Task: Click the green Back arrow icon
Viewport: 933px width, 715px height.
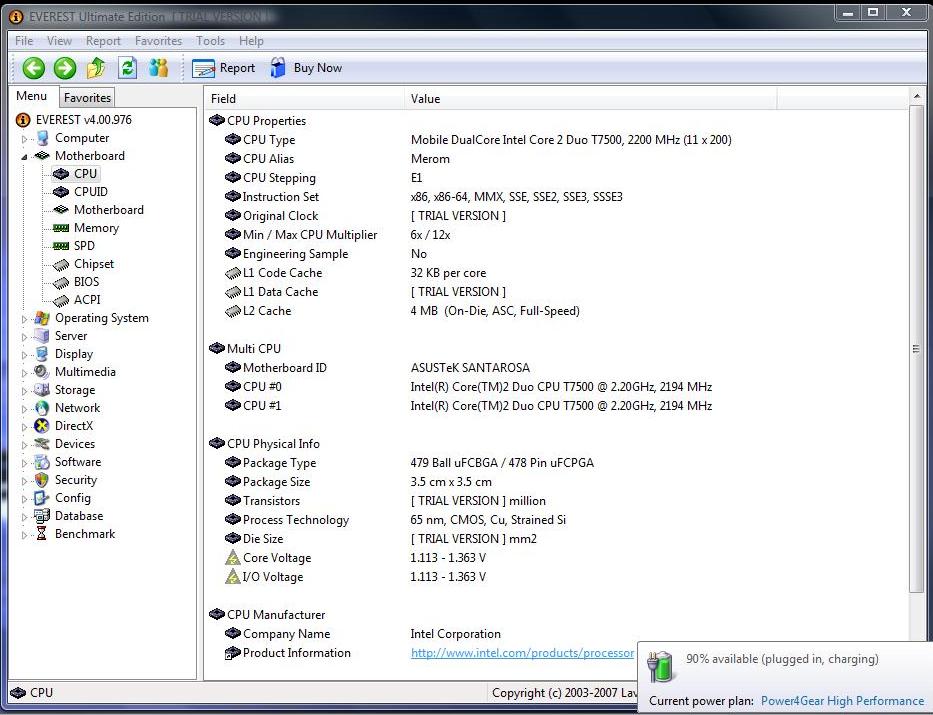Action: pos(34,68)
